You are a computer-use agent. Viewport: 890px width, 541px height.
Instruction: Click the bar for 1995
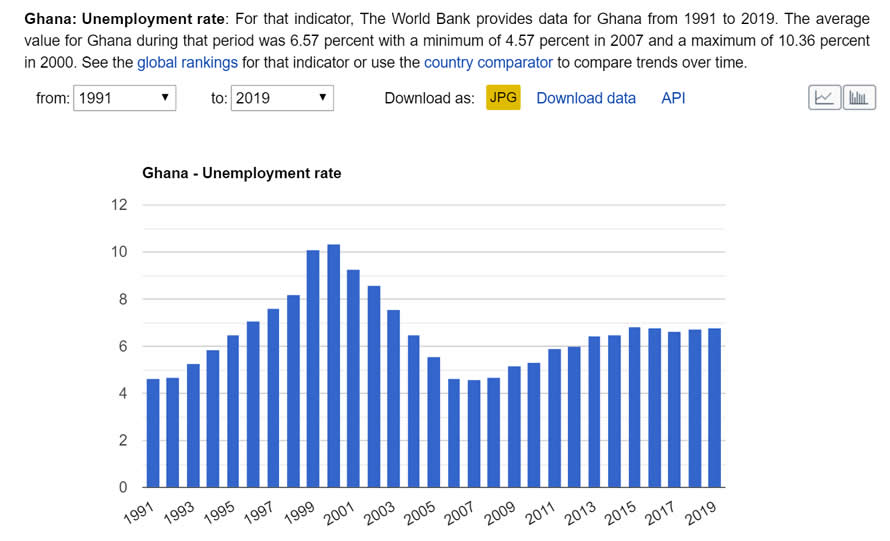click(233, 411)
